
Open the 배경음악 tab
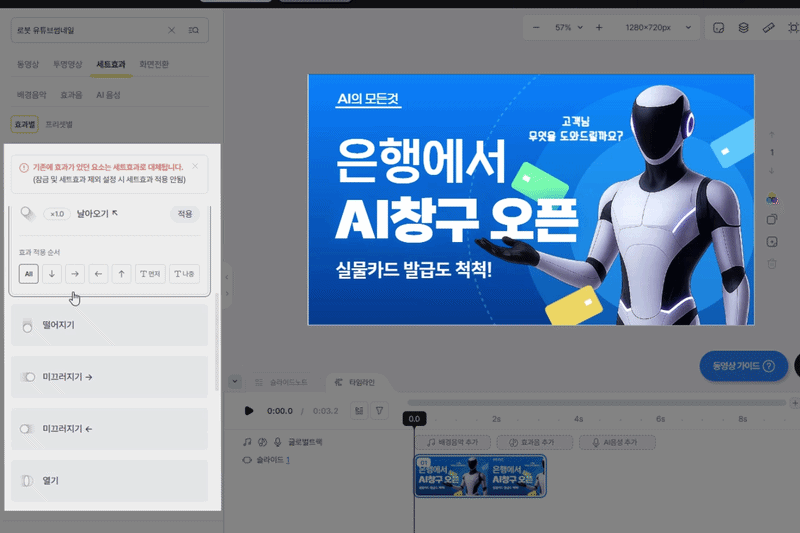pyautogui.click(x=31, y=95)
